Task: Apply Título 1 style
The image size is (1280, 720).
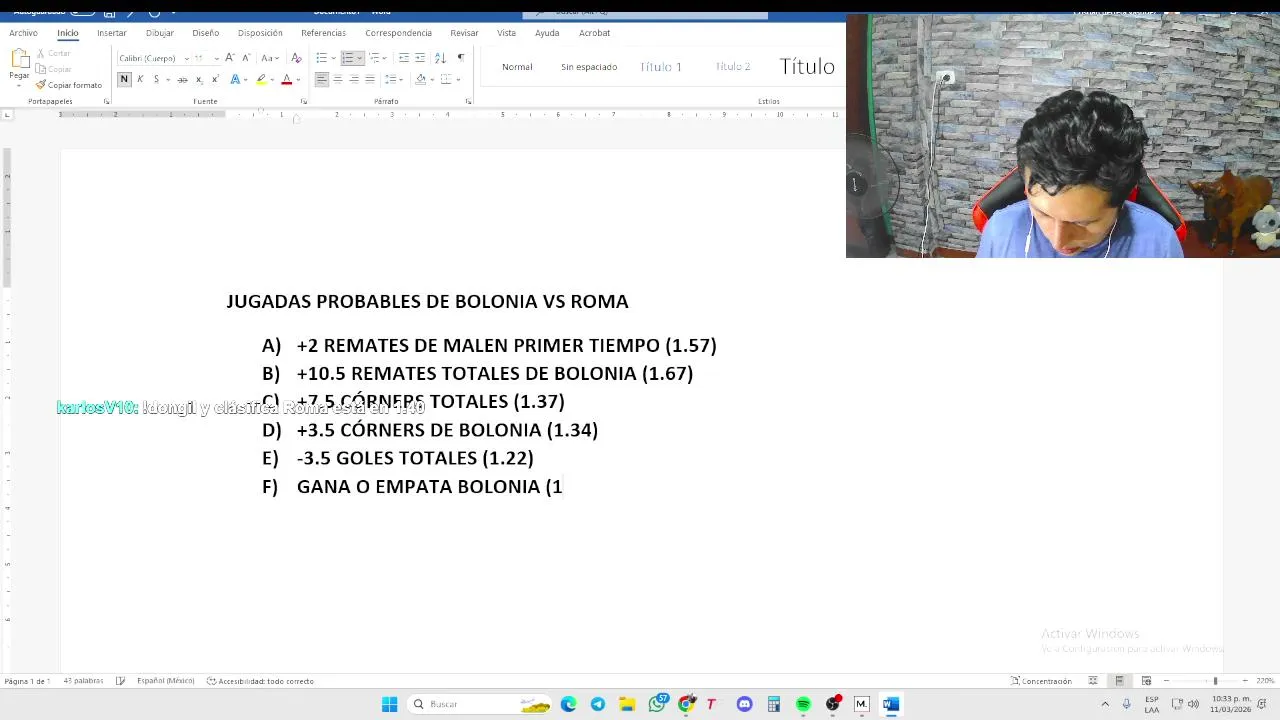Action: [x=661, y=67]
